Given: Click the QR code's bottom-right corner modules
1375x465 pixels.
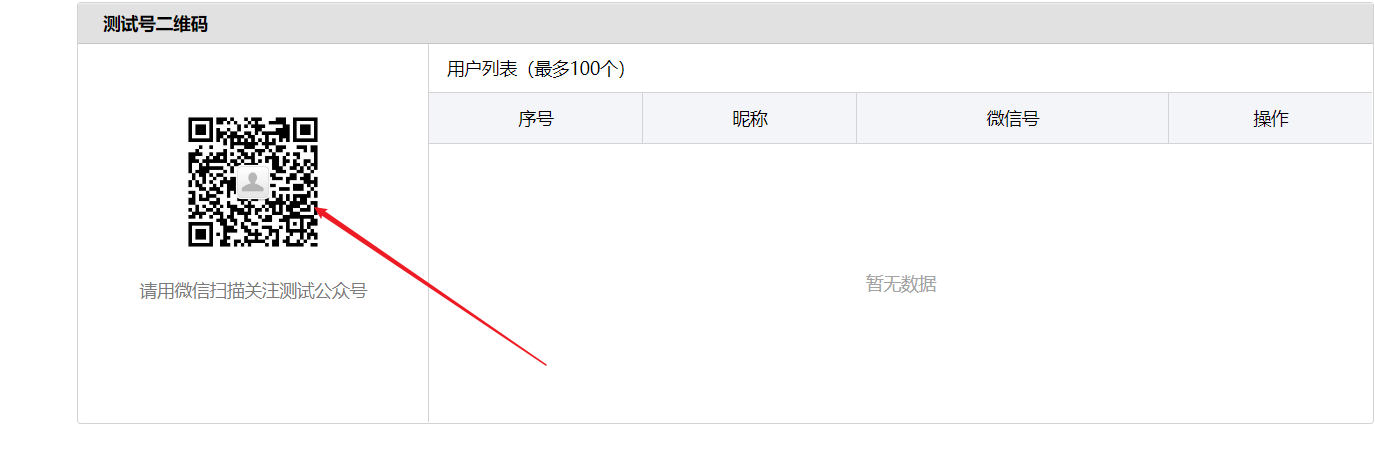Looking at the screenshot, I should coord(304,234).
